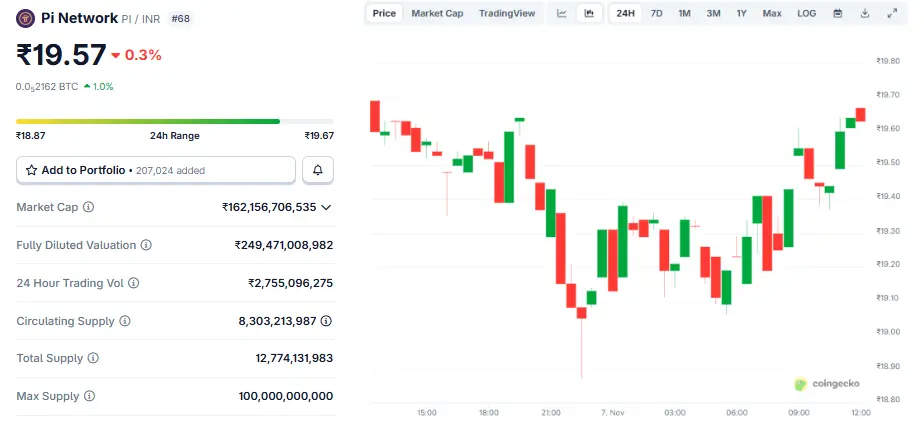
Task: Click the 7. Nov date axis label
Action: pos(613,413)
